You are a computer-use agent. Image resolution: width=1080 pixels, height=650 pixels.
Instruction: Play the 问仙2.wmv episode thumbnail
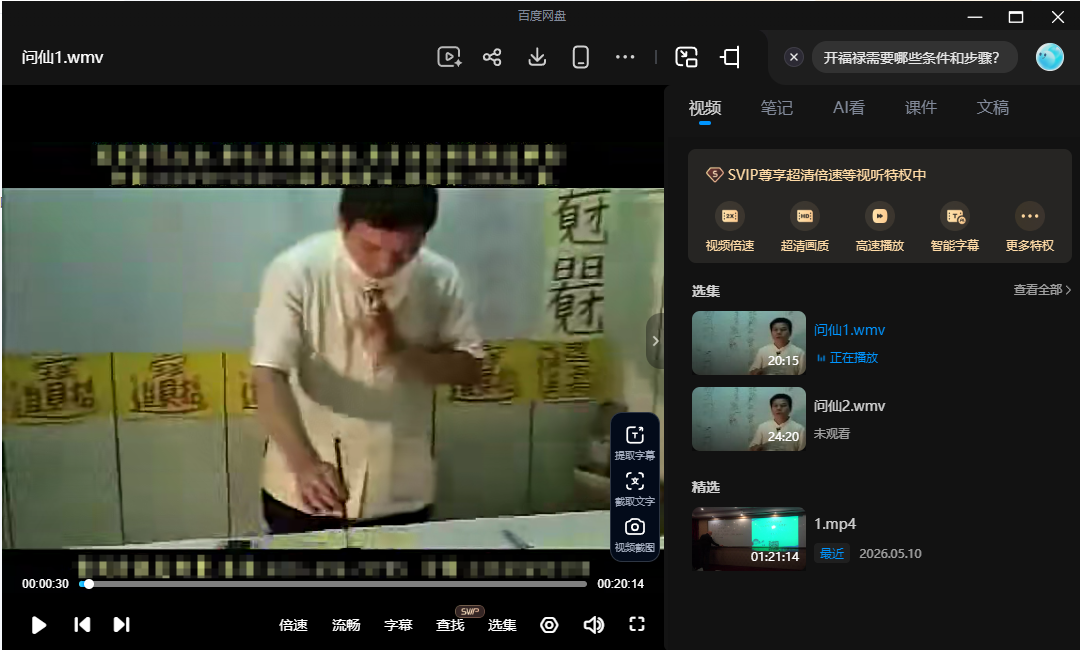click(749, 419)
